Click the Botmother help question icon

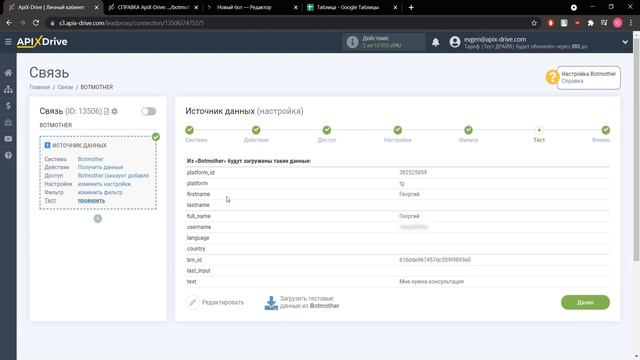(552, 77)
